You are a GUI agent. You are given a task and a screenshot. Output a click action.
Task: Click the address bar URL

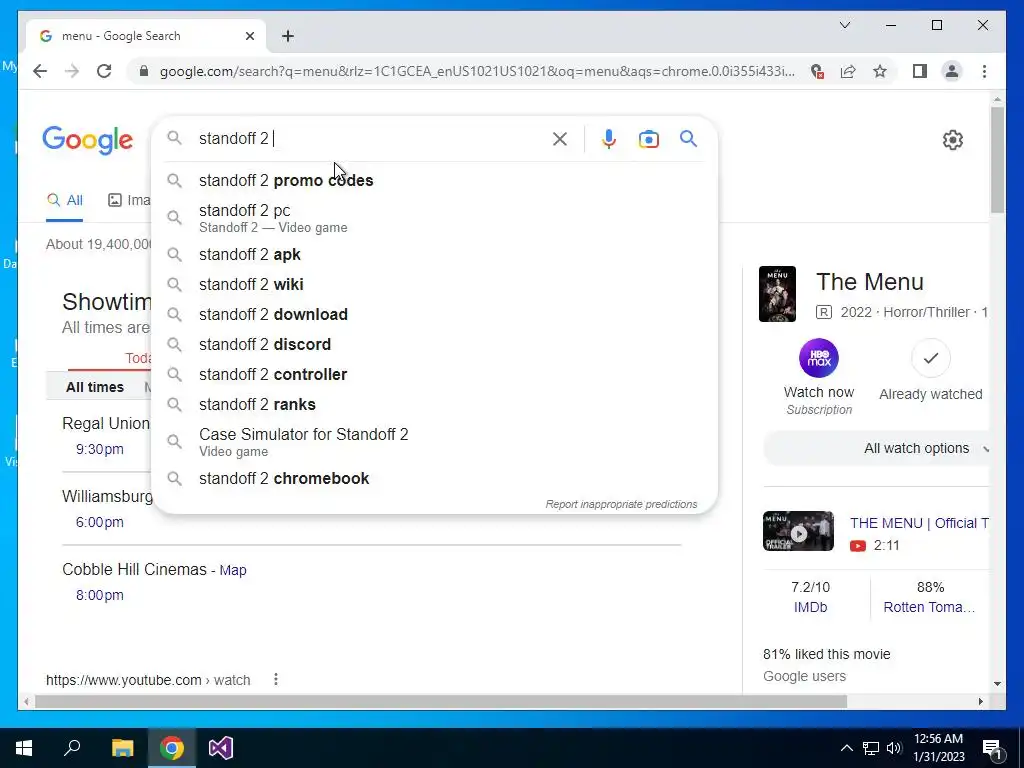(x=477, y=71)
